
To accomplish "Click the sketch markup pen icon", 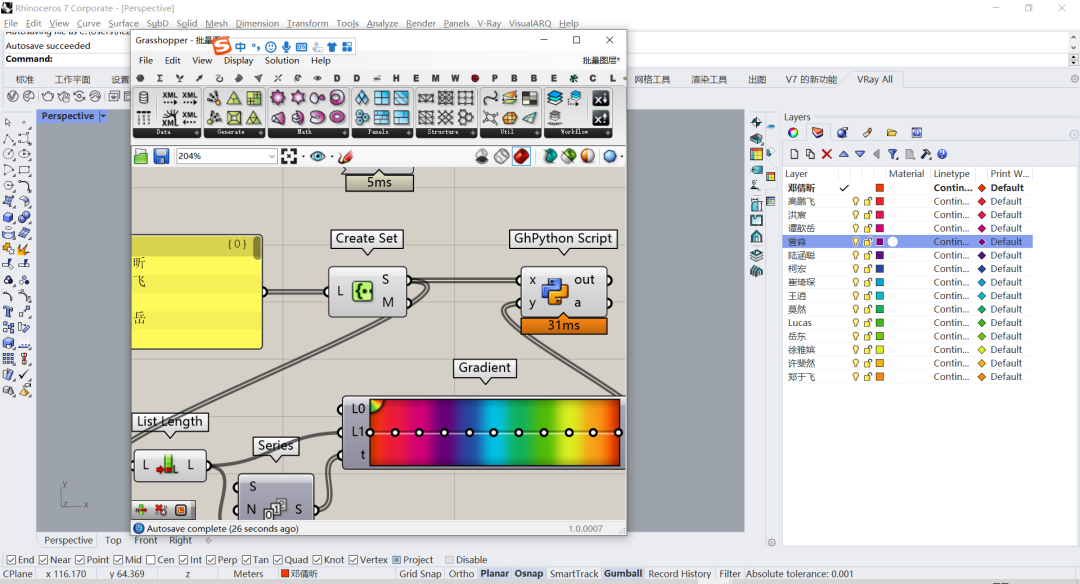I will tap(346, 156).
